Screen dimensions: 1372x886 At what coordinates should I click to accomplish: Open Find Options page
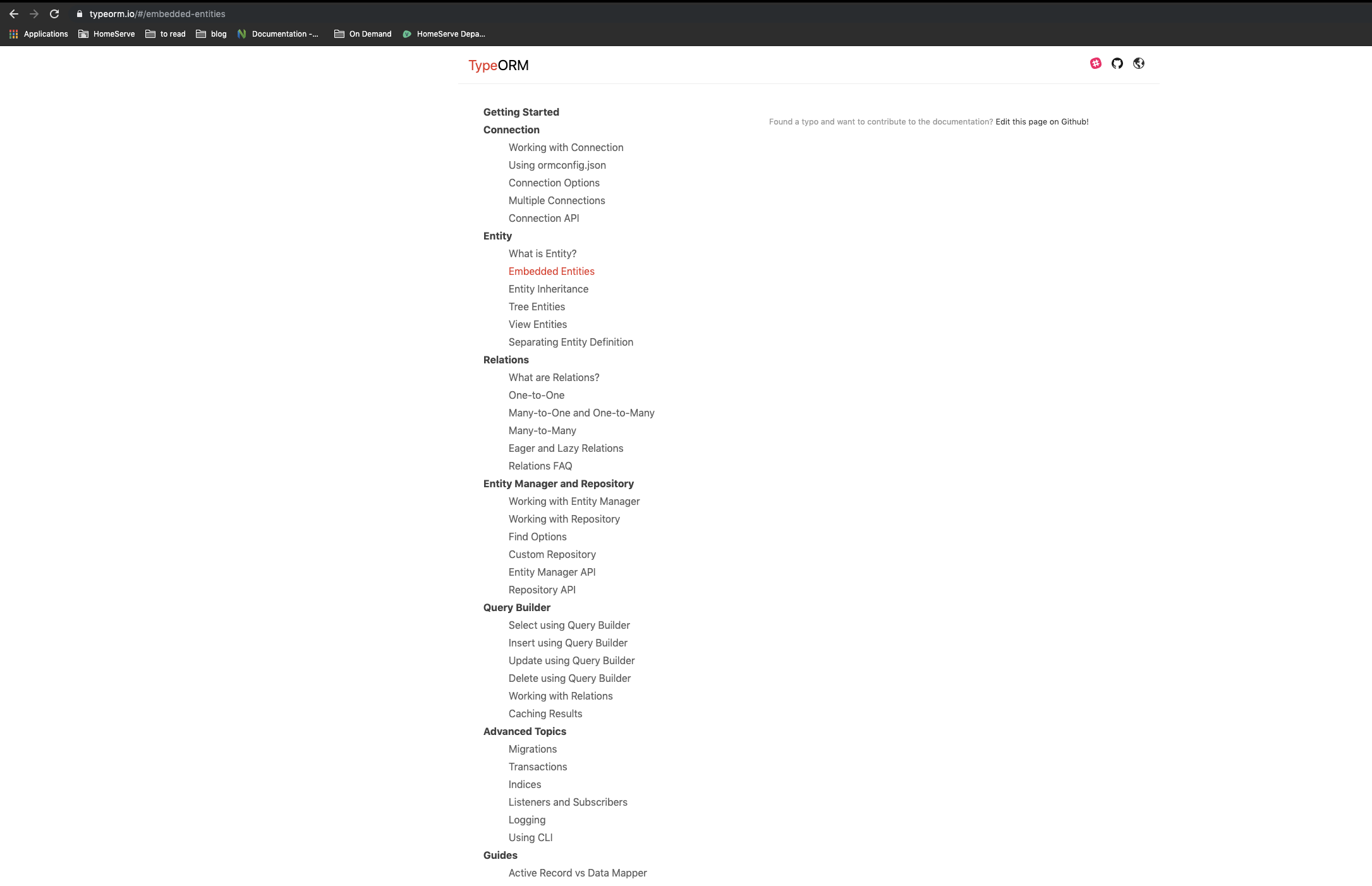[x=537, y=537]
